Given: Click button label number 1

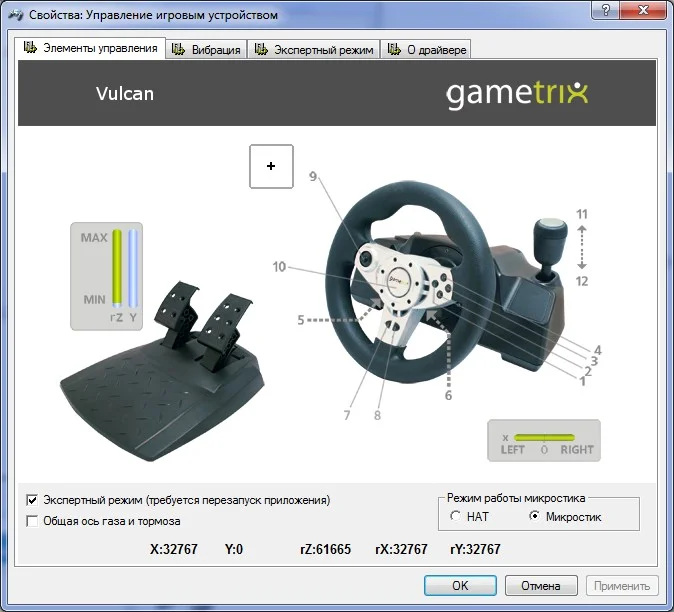Looking at the screenshot, I should [x=583, y=381].
